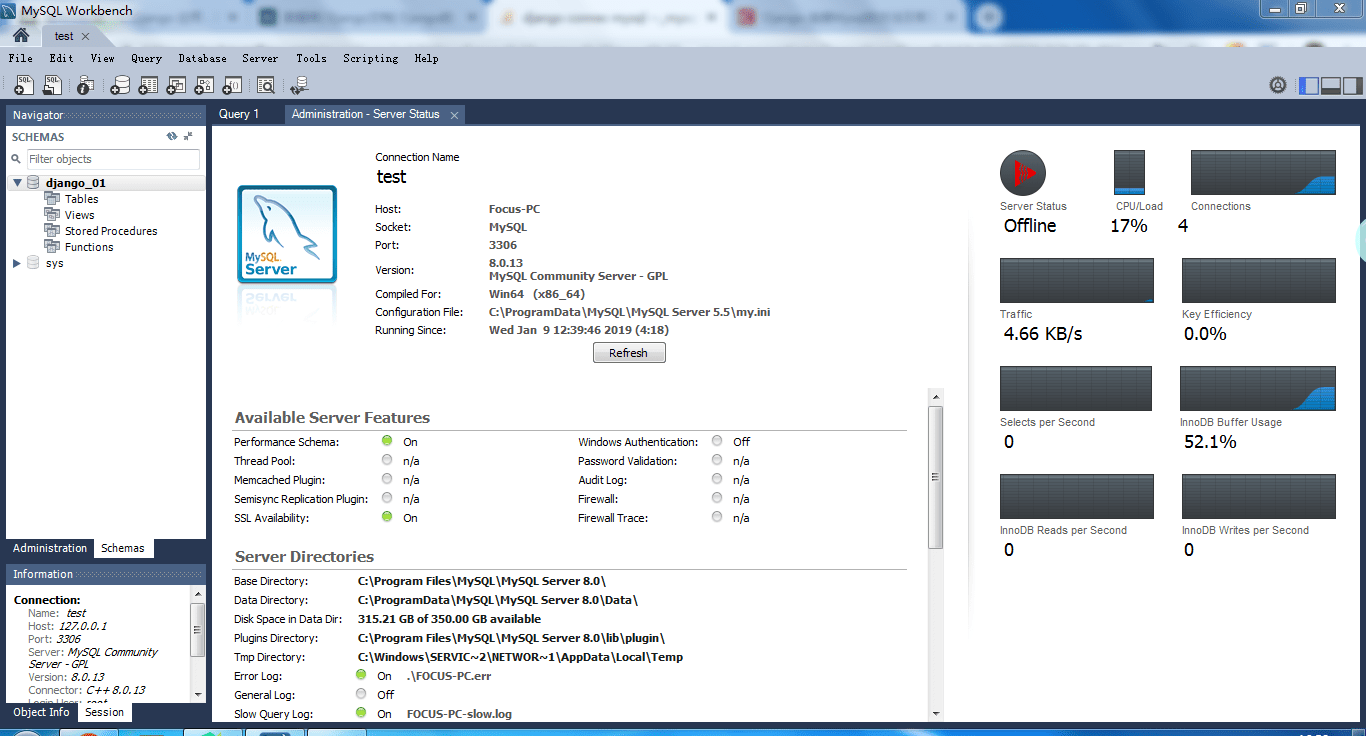Screen dimensions: 1366x736
Task: Click the Stored Procedures folder icon
Action: [x=52, y=231]
